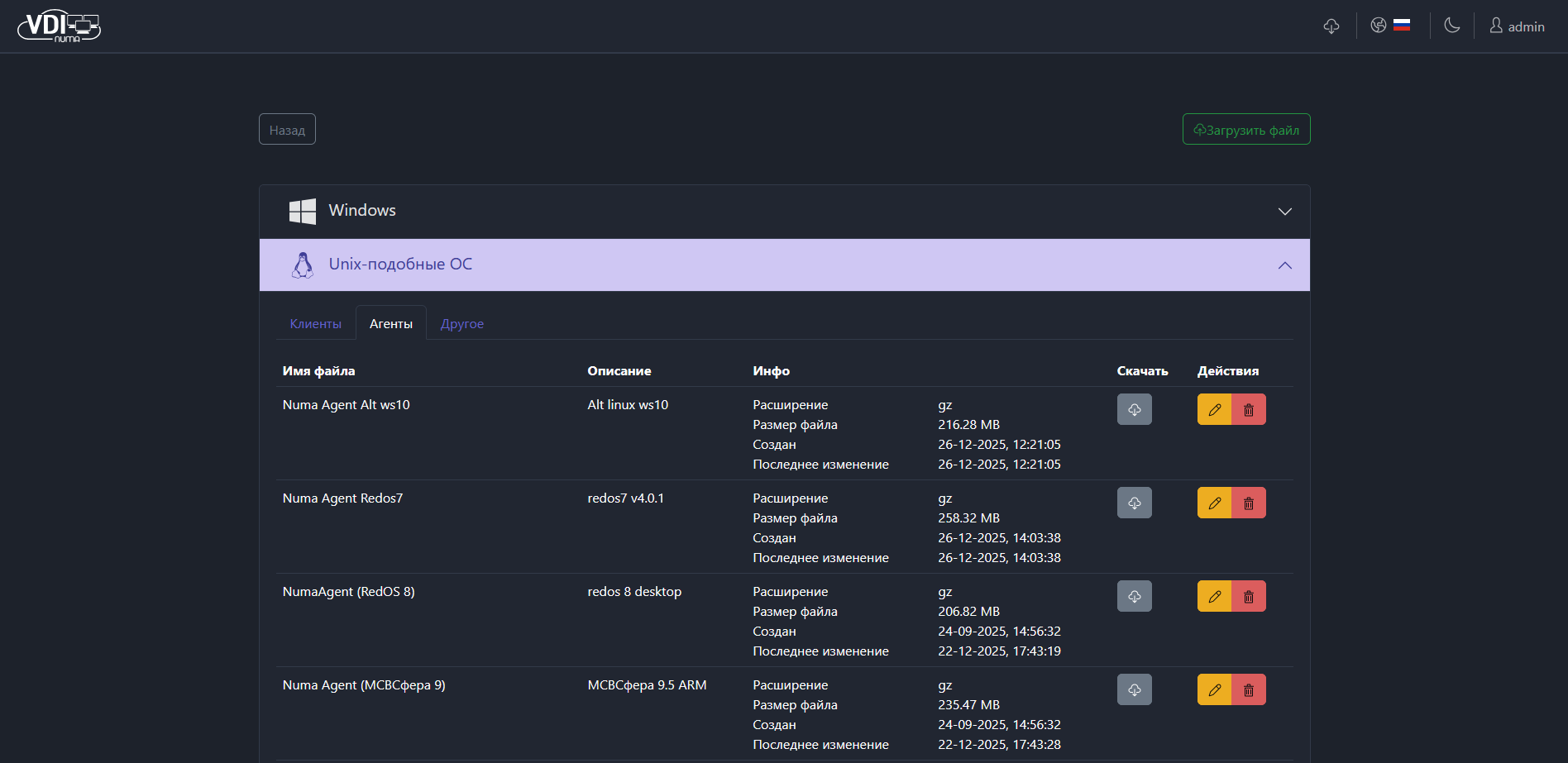Edit the NumaAgent (RedOS 8) entry
Image resolution: width=1568 pixels, height=763 pixels.
point(1214,597)
